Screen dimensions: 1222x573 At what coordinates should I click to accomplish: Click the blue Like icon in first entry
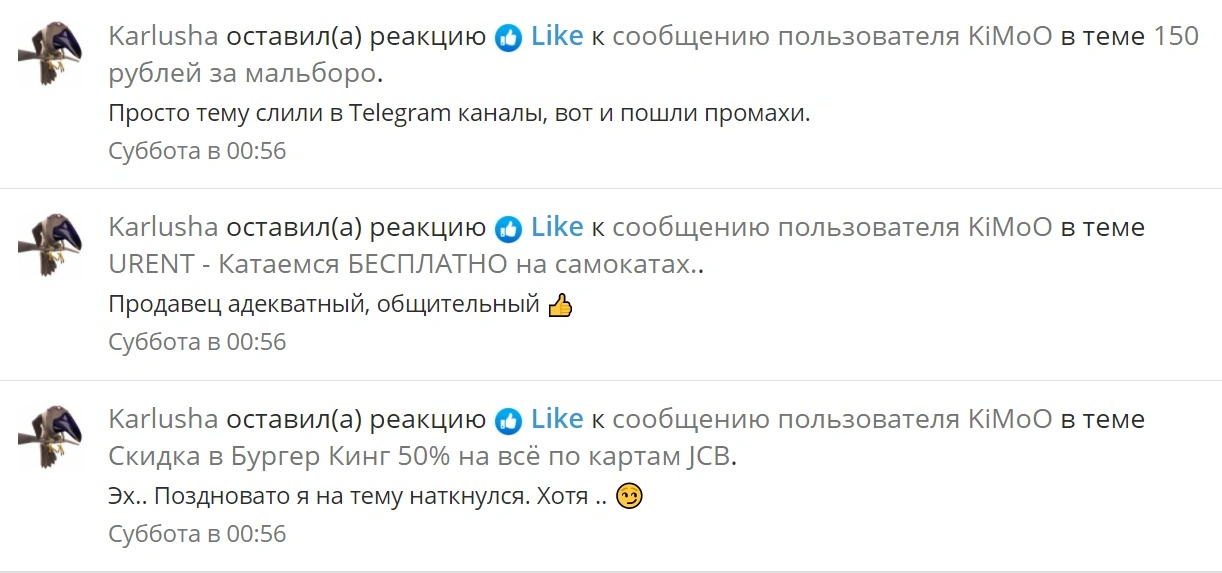pos(509,39)
